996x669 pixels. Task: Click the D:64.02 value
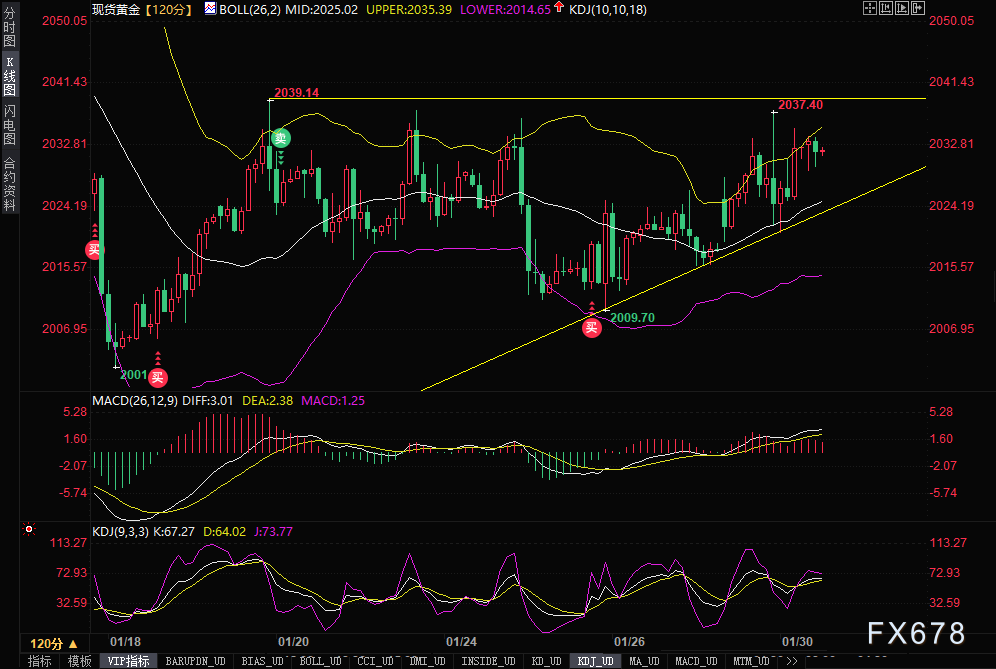(x=224, y=532)
